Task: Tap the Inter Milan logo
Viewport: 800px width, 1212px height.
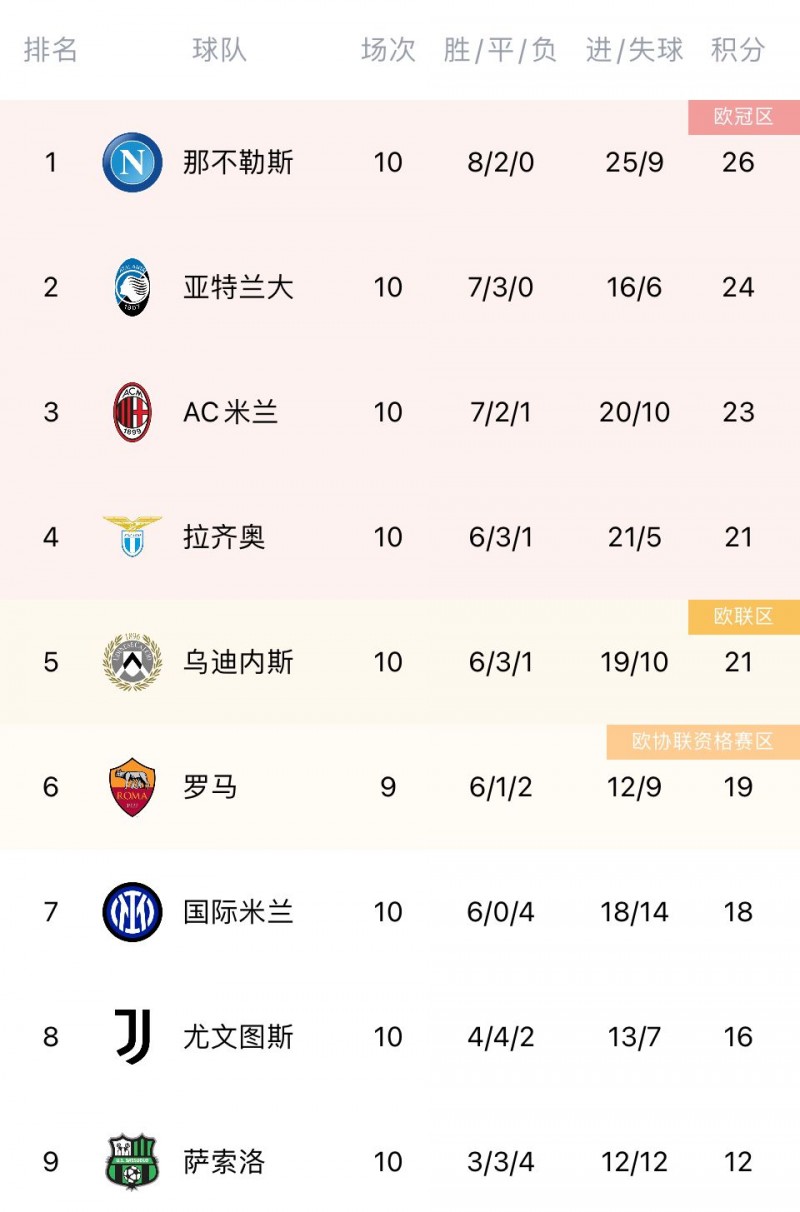Action: tap(132, 912)
